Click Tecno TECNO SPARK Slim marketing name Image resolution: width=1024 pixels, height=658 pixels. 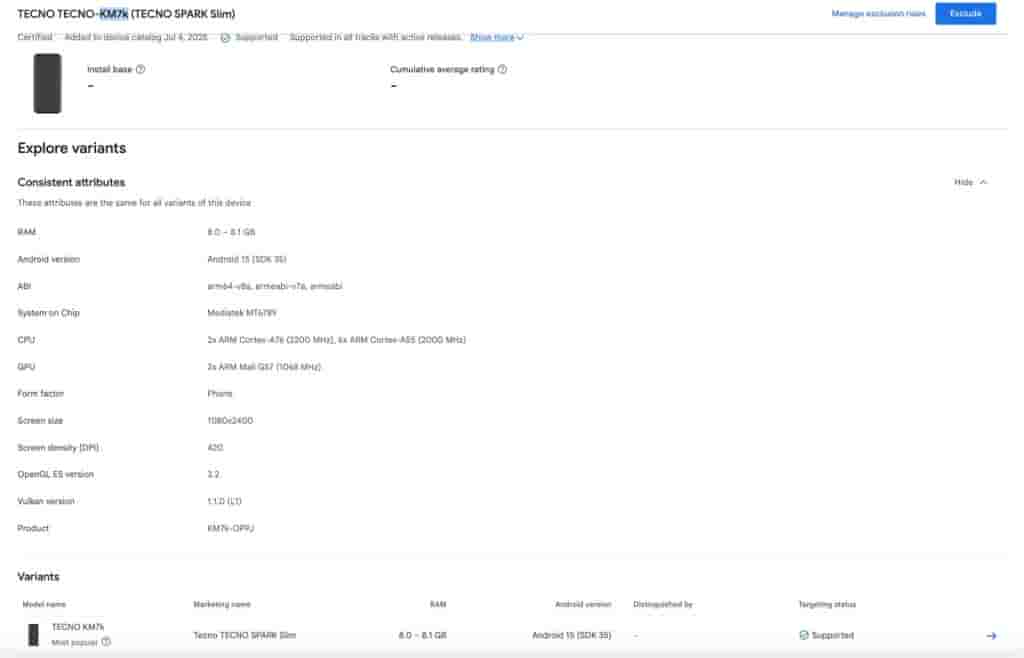click(245, 635)
